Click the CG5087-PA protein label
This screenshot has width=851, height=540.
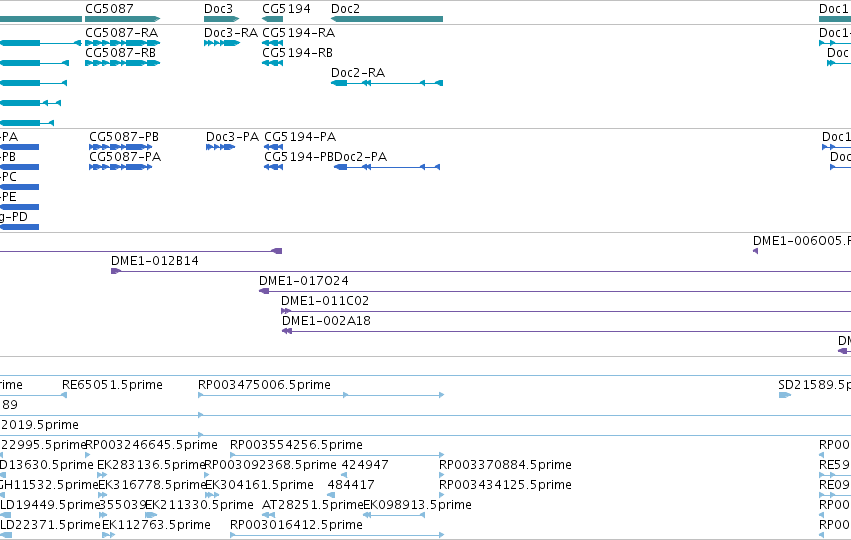click(x=125, y=157)
